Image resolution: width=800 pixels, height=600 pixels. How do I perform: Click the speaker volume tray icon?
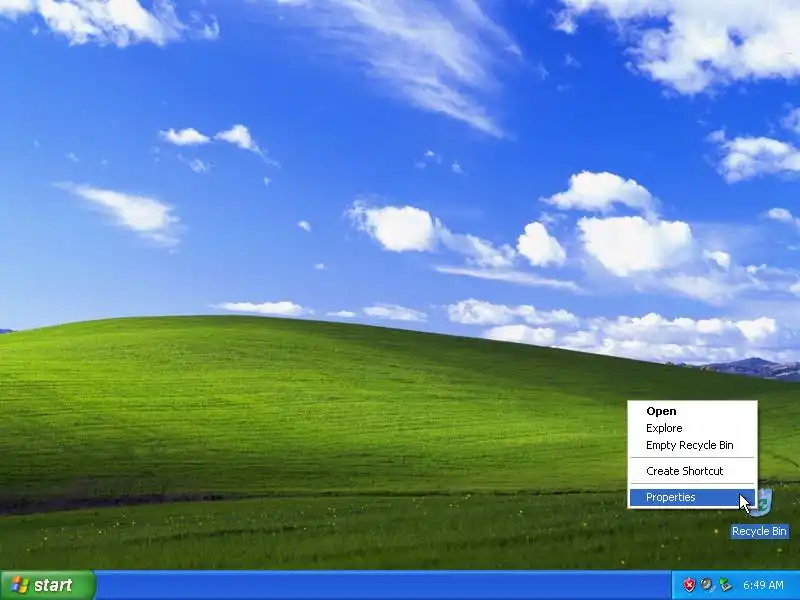pyautogui.click(x=707, y=585)
